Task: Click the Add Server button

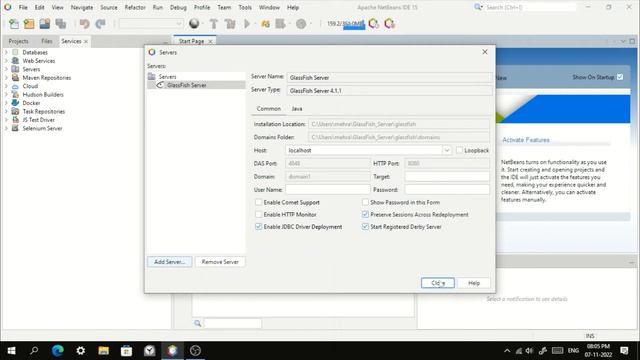Action: pyautogui.click(x=169, y=262)
